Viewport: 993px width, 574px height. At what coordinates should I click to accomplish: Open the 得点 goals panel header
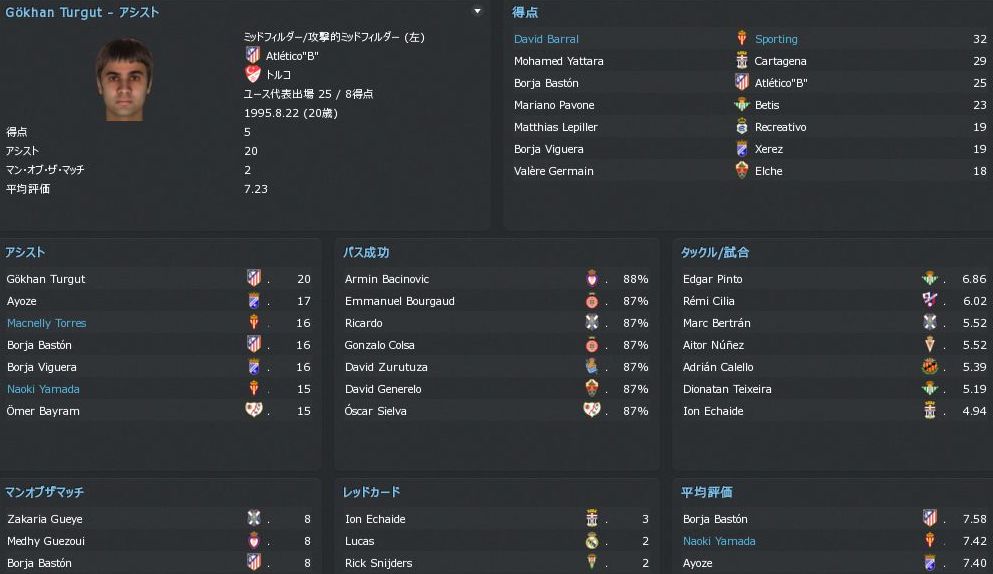pos(525,13)
